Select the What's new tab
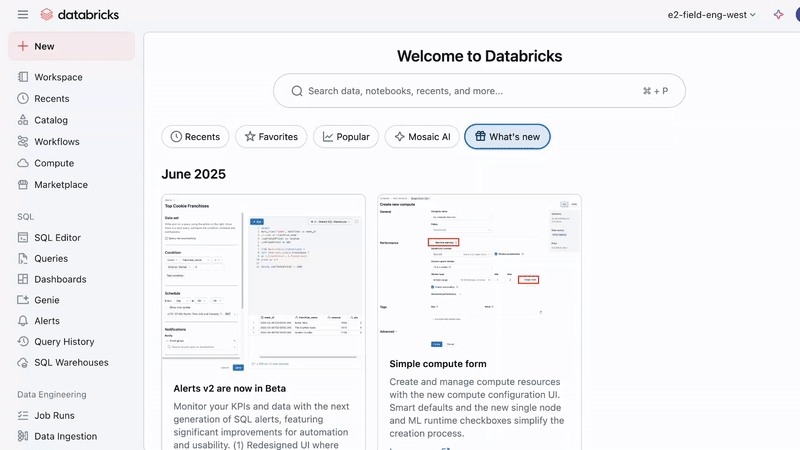 (x=507, y=137)
